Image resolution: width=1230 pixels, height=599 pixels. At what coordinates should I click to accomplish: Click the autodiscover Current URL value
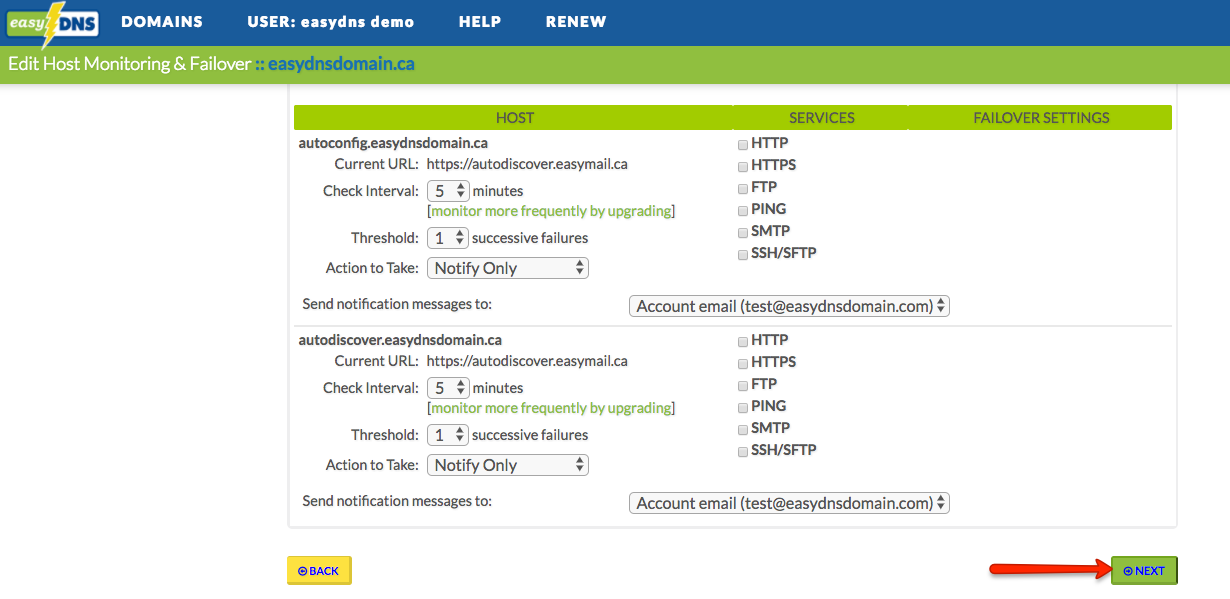527,361
